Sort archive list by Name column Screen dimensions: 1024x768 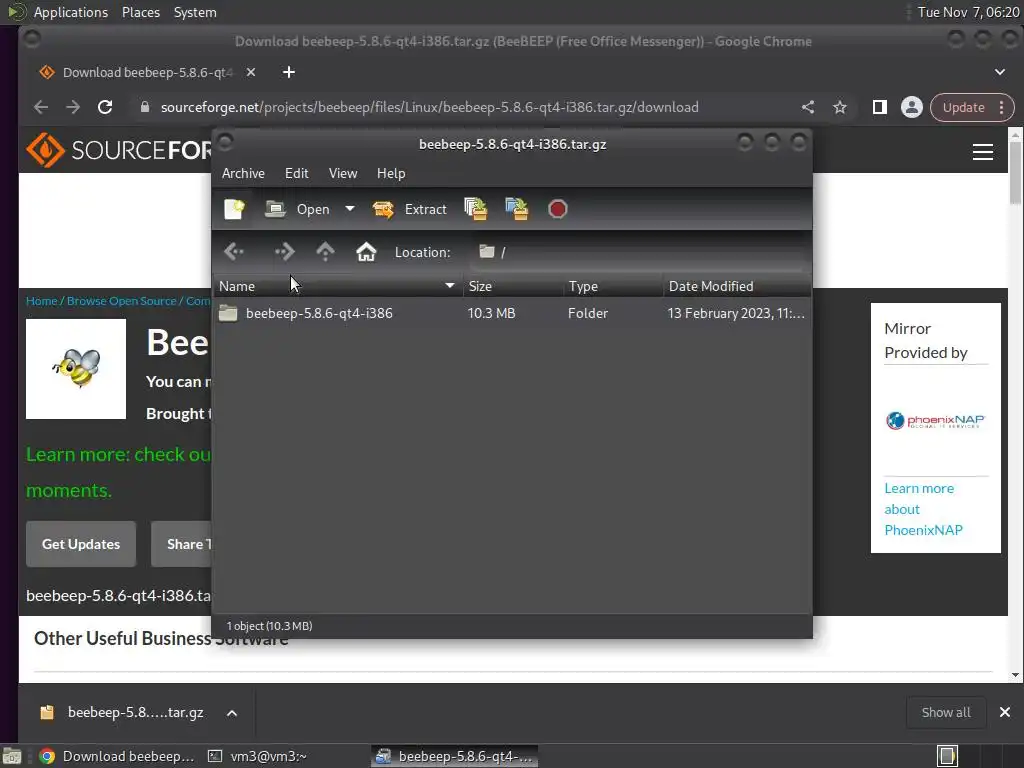coord(338,286)
